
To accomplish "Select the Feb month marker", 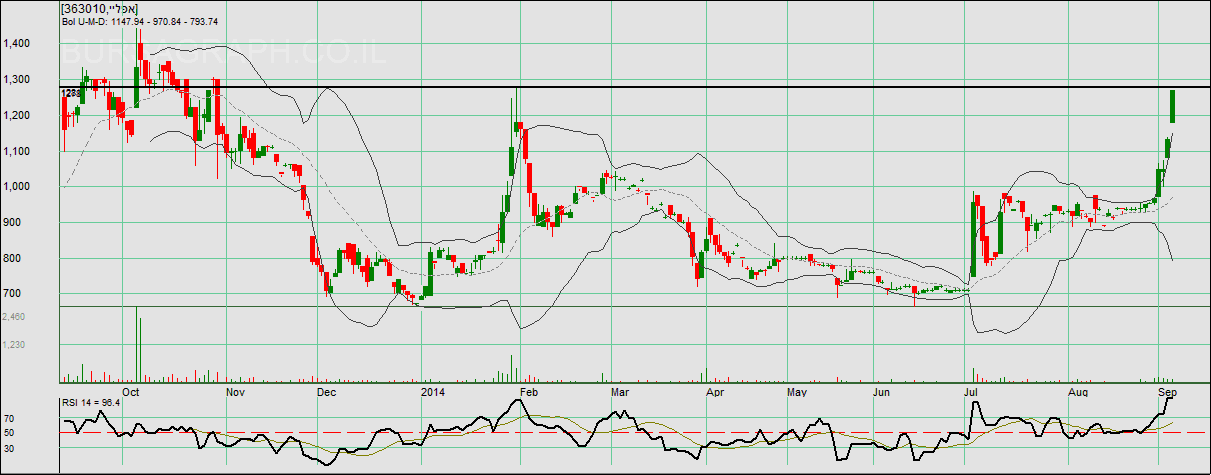I will (x=531, y=392).
